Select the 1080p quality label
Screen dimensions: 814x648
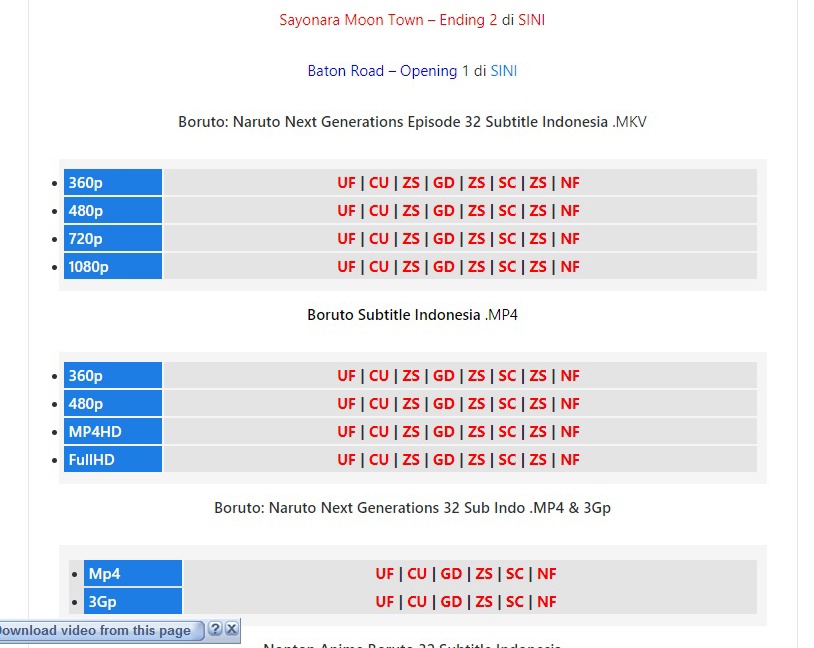coord(113,267)
